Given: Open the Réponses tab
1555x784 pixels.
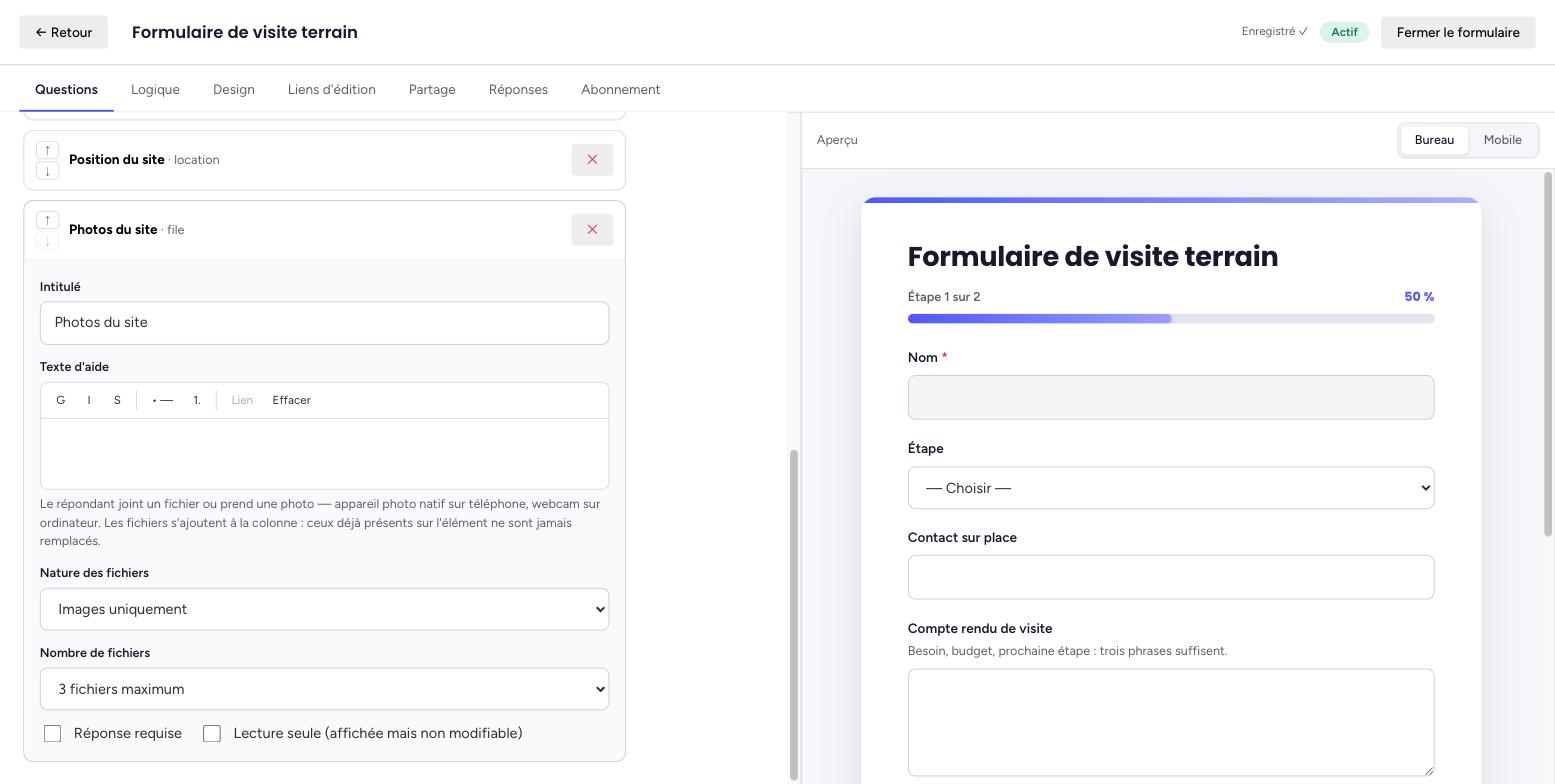Looking at the screenshot, I should click(518, 90).
